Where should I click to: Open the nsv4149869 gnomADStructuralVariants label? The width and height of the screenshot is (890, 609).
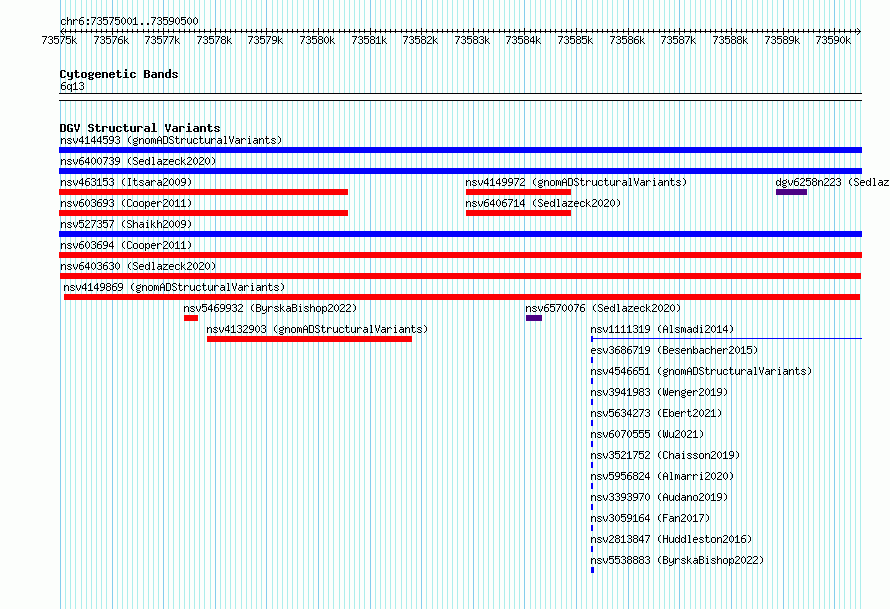(x=174, y=287)
